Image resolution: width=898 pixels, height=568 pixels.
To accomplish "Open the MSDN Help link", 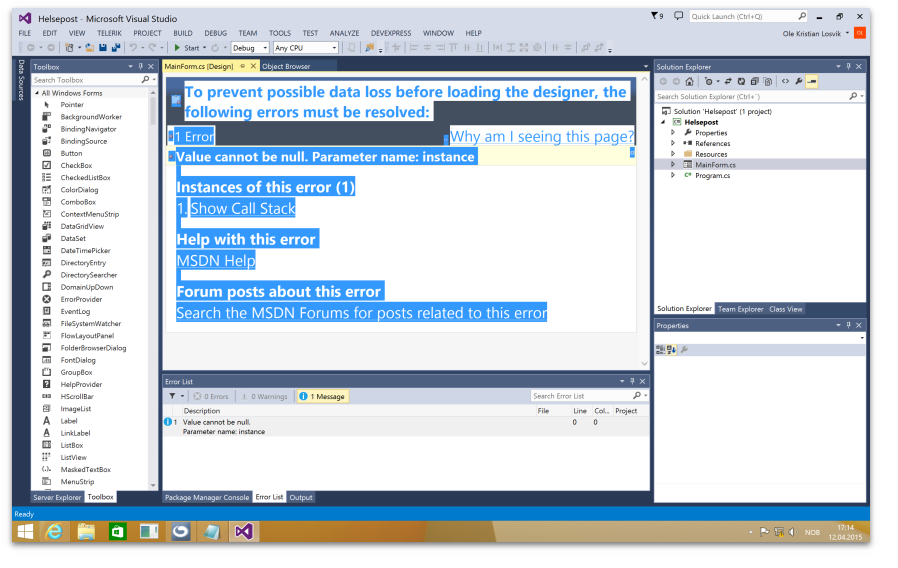I will click(216, 261).
